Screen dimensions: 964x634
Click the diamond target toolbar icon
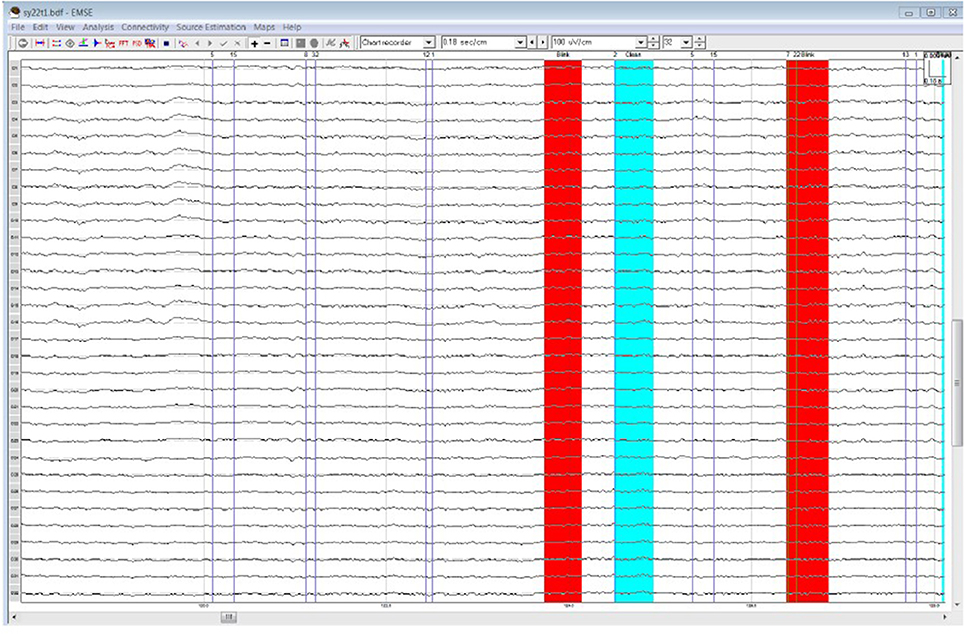coord(70,43)
